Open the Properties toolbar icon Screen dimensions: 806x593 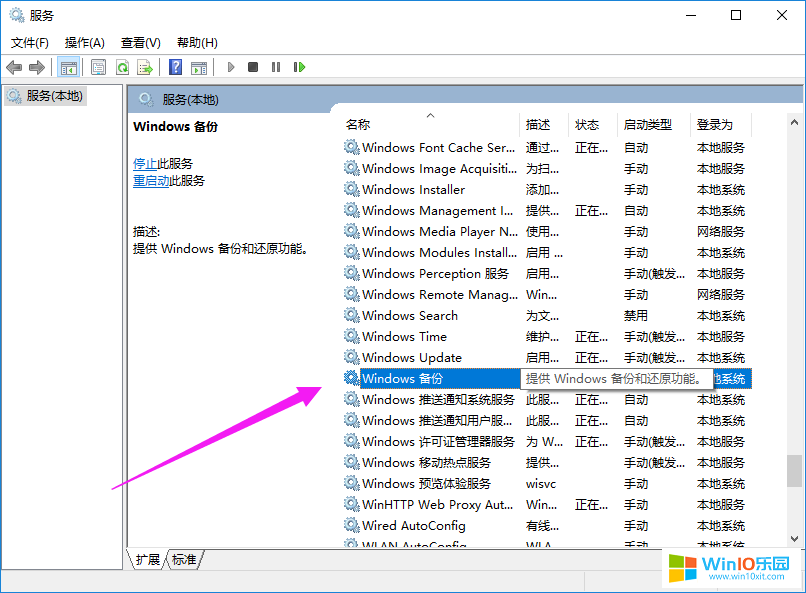[x=98, y=67]
